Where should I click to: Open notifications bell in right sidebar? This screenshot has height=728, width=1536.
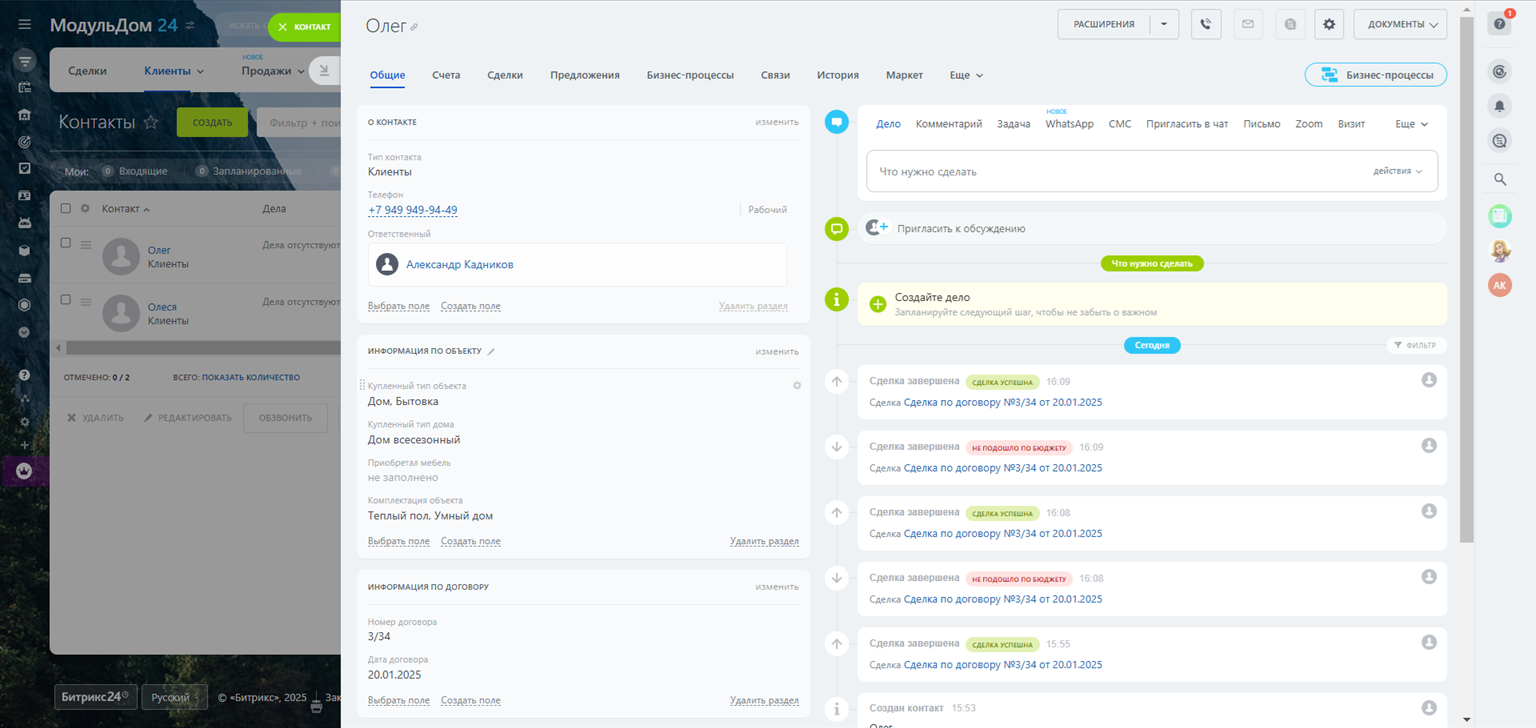tap(1499, 105)
